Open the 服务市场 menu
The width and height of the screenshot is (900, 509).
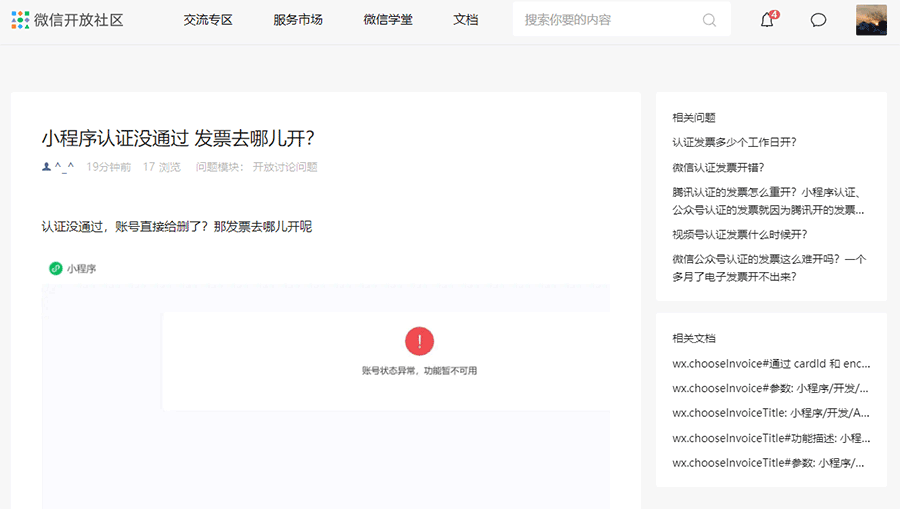[x=298, y=20]
